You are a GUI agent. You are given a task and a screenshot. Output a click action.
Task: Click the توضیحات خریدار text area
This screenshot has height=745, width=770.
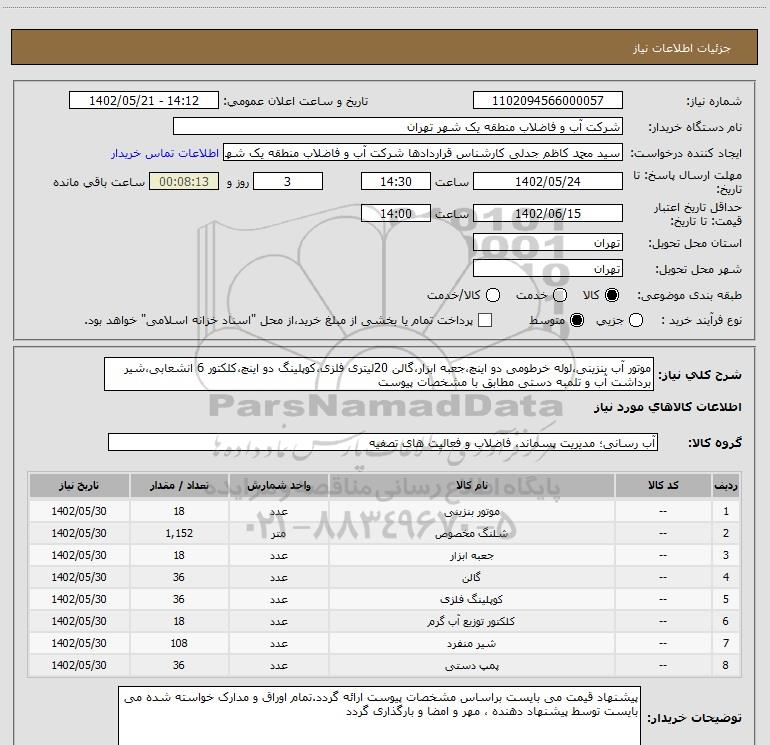point(380,716)
